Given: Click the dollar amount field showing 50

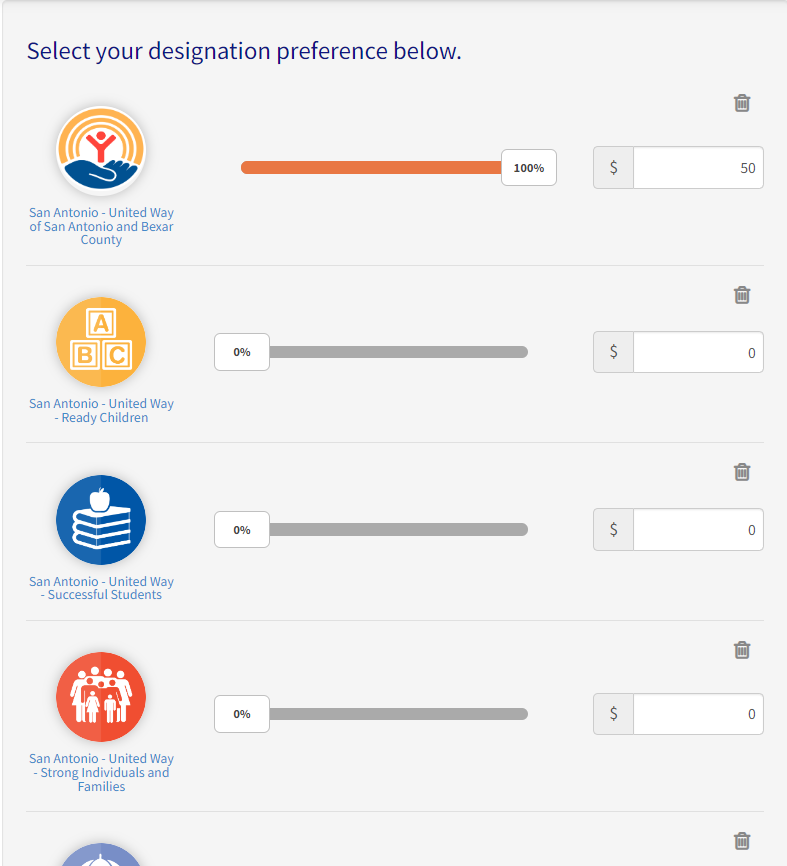Looking at the screenshot, I should pos(697,168).
